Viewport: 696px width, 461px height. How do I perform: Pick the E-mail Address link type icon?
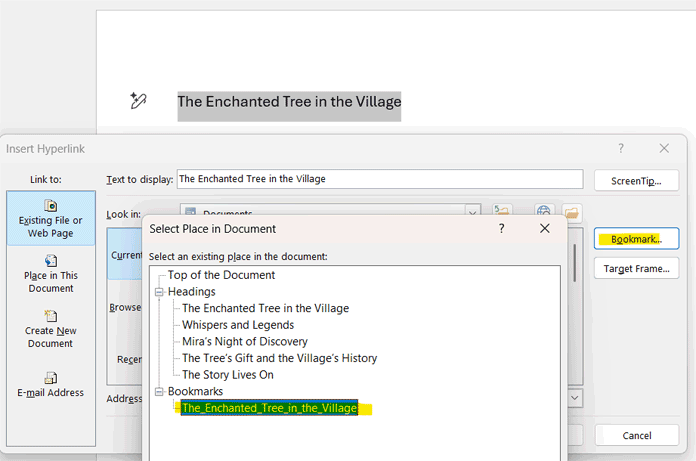point(51,378)
